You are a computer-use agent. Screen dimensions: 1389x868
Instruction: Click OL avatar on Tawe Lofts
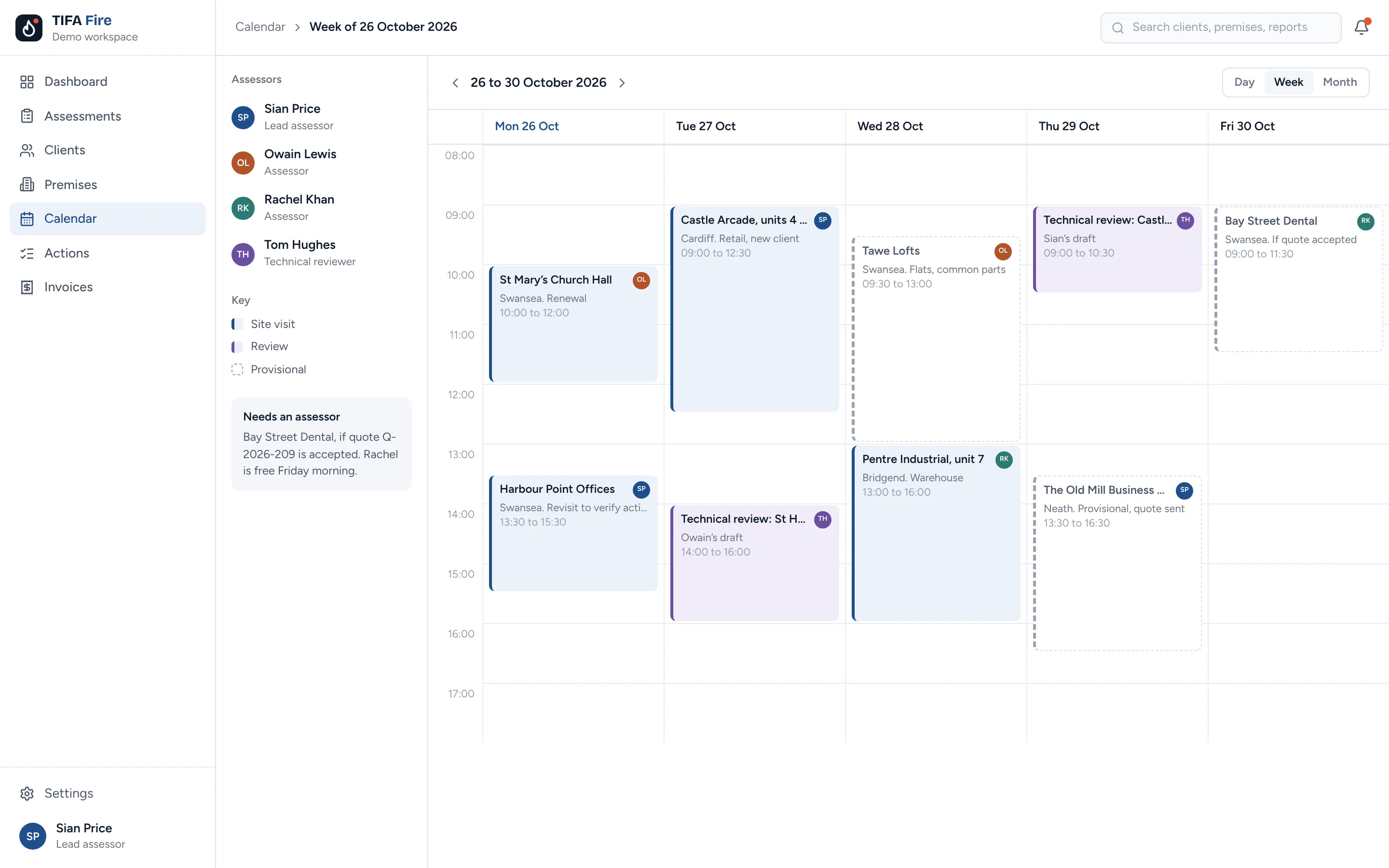(x=1003, y=251)
